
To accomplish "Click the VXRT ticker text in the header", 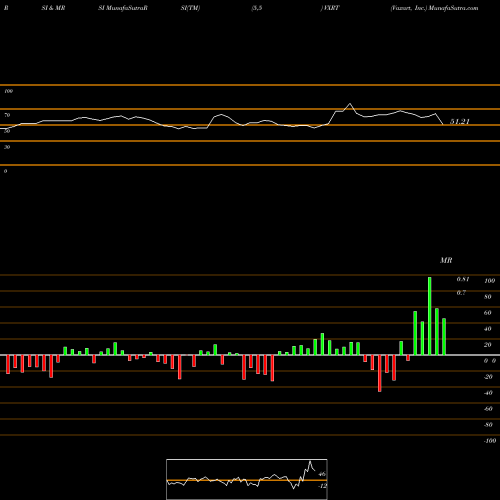I will 331,8.
